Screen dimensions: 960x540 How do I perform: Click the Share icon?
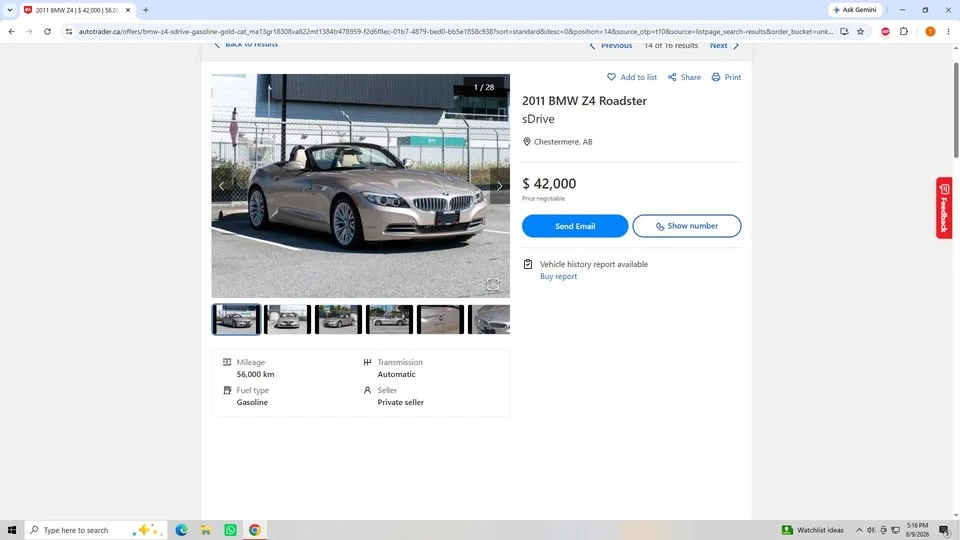[672, 77]
